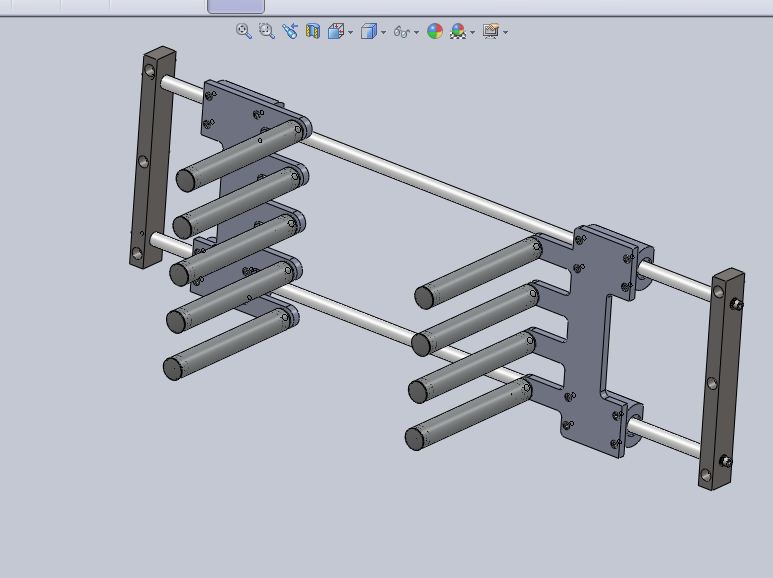
Task: Expand the View Settings dropdown arrow
Action: click(505, 33)
